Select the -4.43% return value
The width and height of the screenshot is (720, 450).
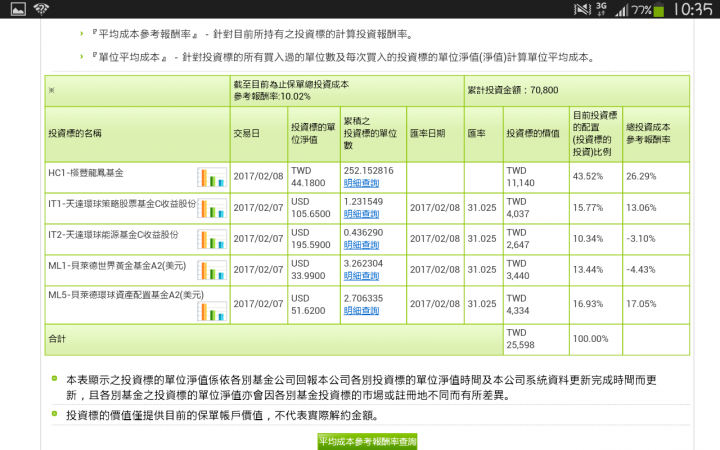tap(641, 270)
